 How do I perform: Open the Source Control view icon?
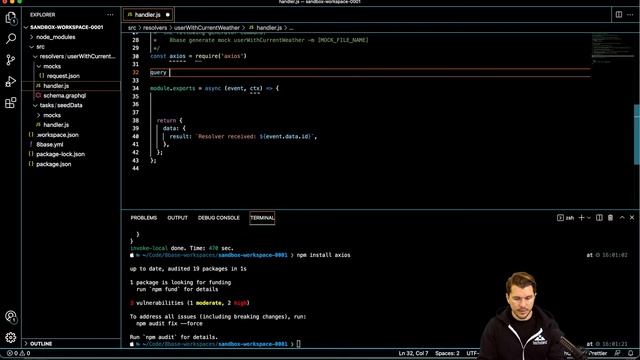tap(11, 60)
